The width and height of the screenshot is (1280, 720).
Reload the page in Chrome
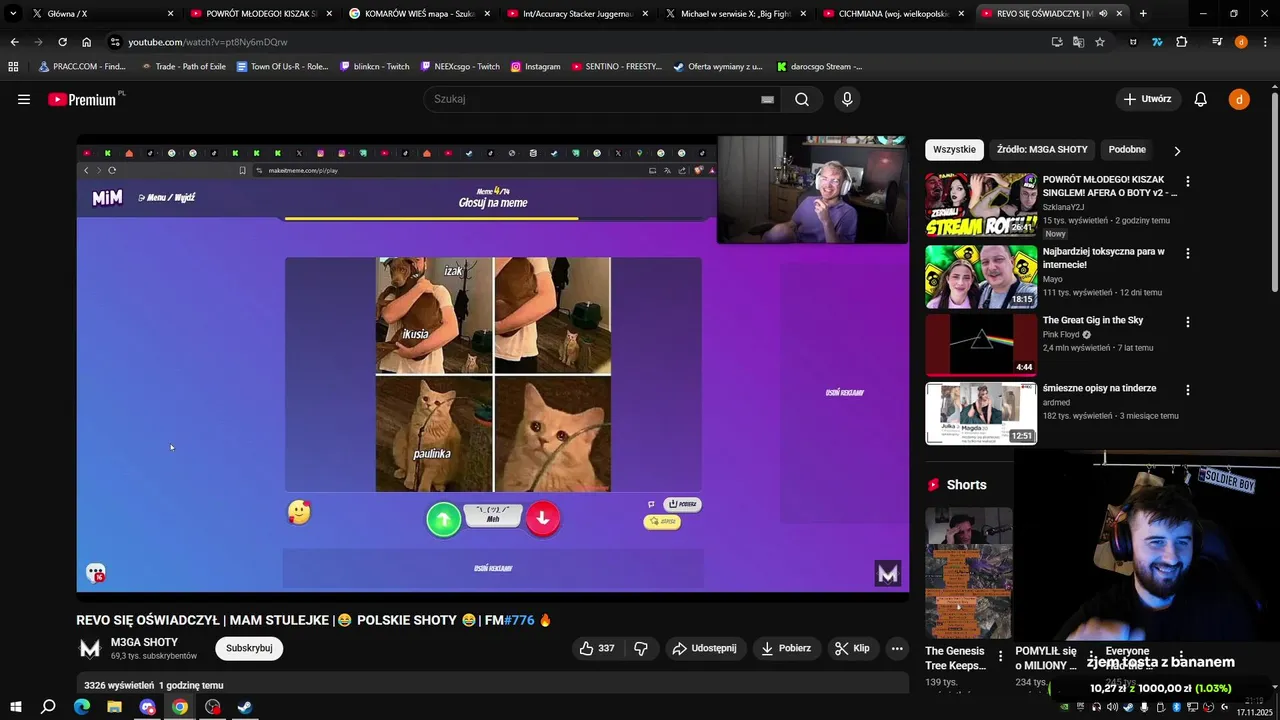click(x=62, y=42)
